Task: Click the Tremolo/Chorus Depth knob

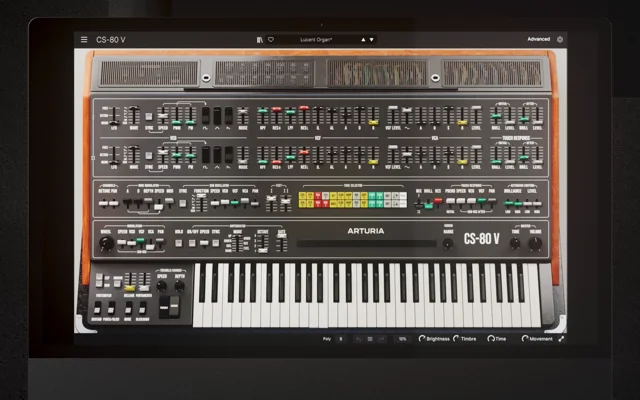Action: (x=180, y=286)
